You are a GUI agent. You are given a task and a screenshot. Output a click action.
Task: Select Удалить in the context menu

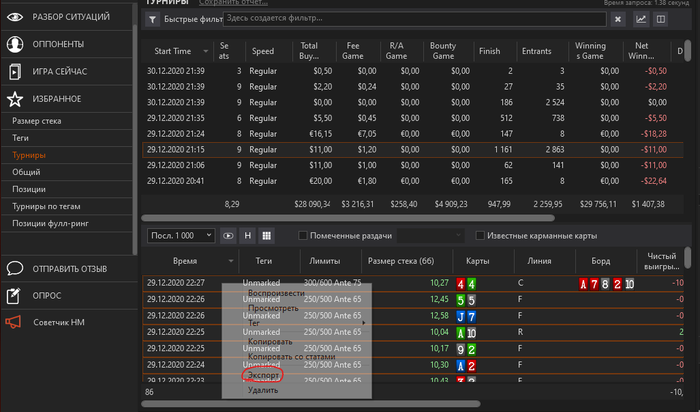[264, 390]
